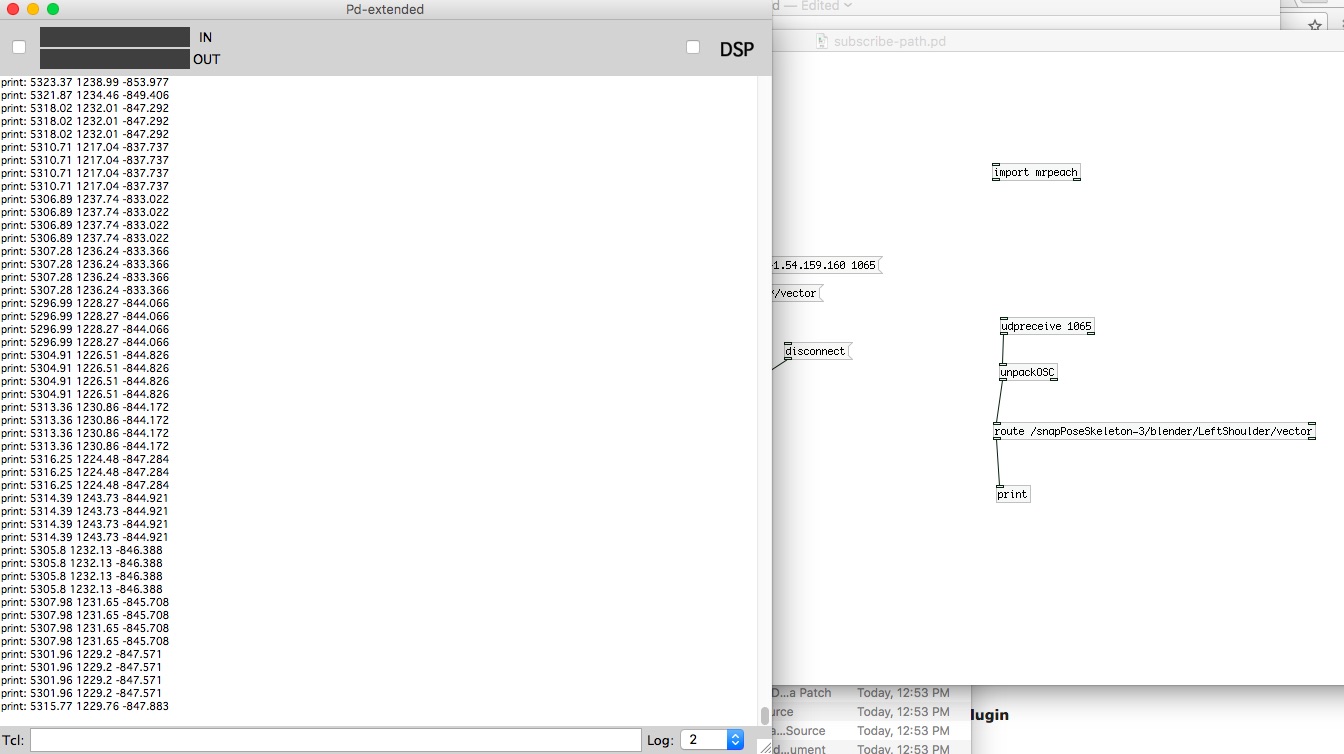Click the Pd console vertical scrollbar thumb
Viewport: 1344px width, 754px height.
click(765, 715)
